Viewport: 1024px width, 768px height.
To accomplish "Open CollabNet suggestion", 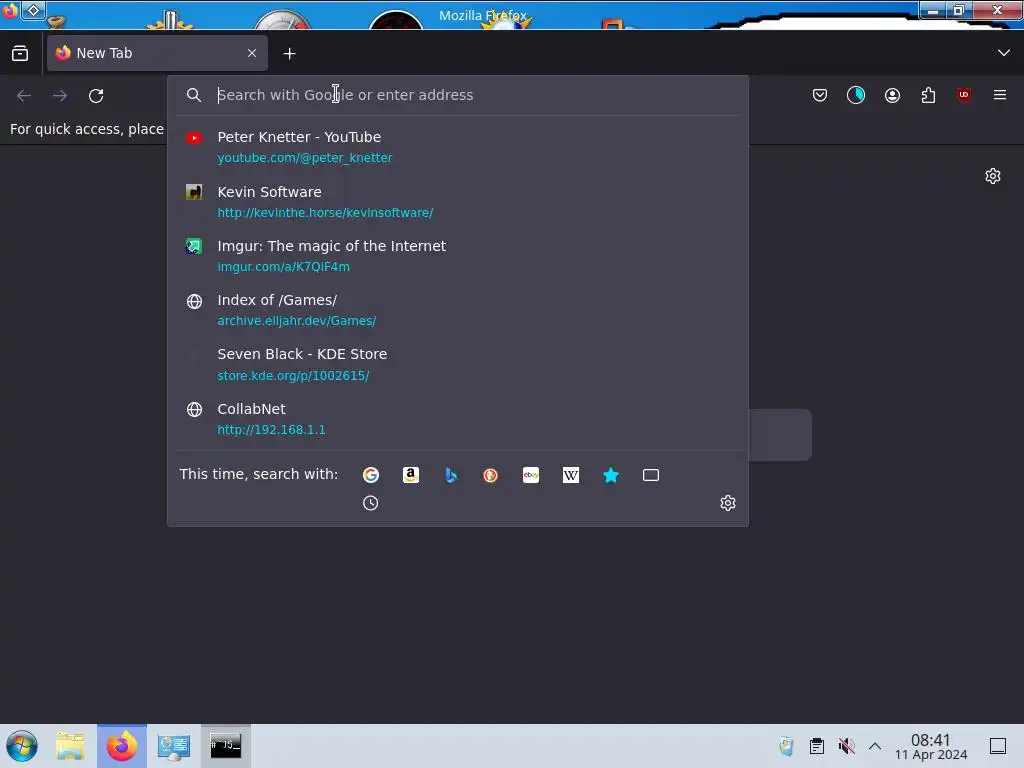I will pos(458,419).
